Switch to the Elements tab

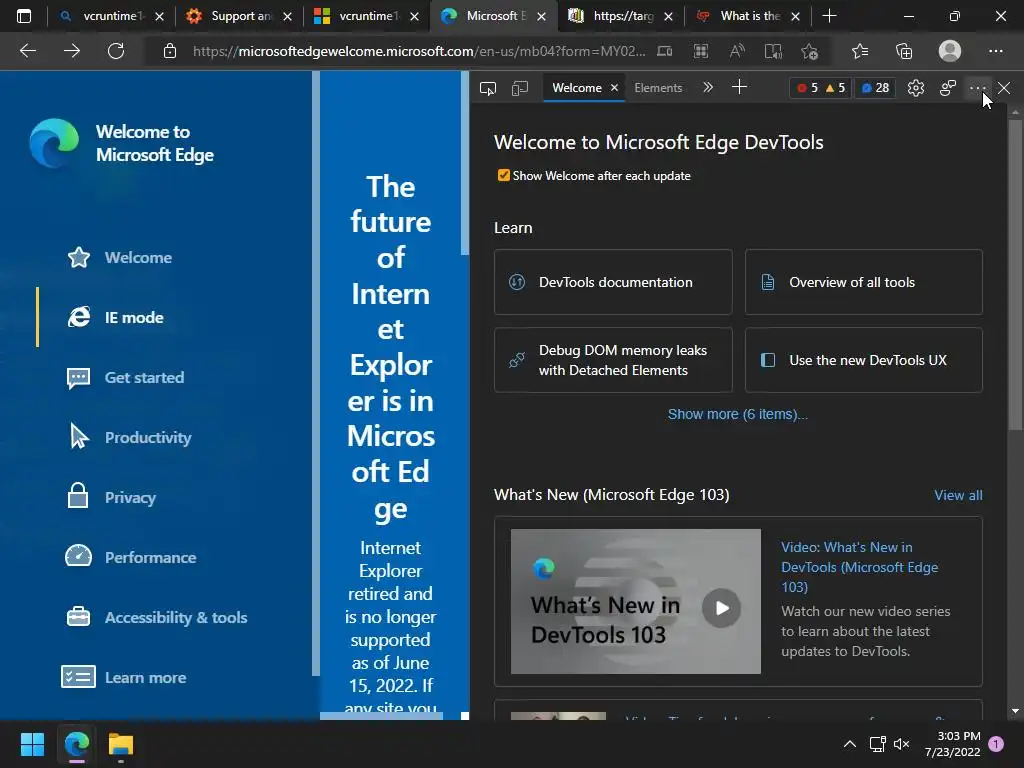[658, 88]
